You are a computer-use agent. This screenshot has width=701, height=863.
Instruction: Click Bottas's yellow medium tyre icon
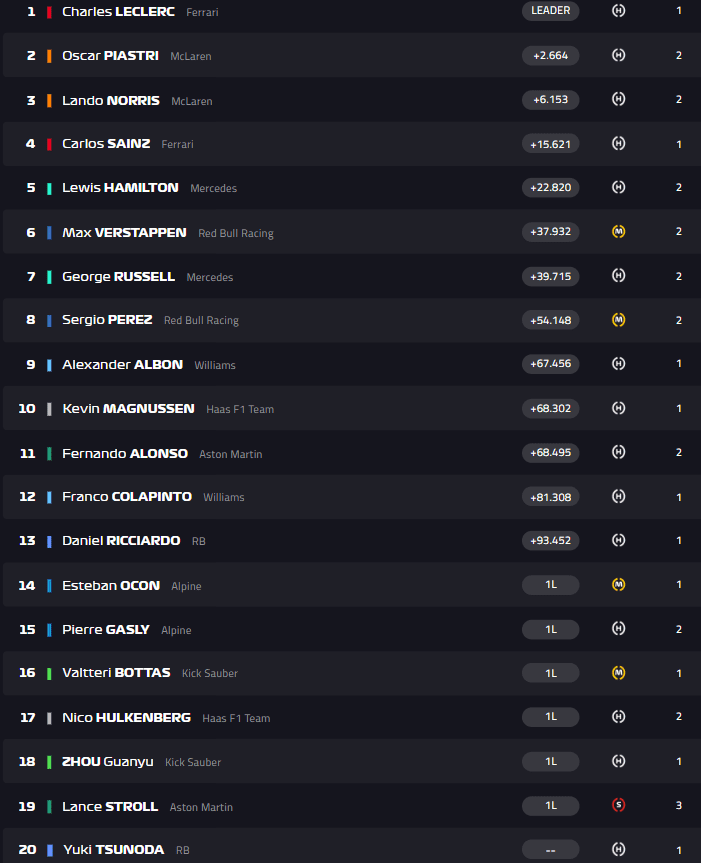coord(618,673)
